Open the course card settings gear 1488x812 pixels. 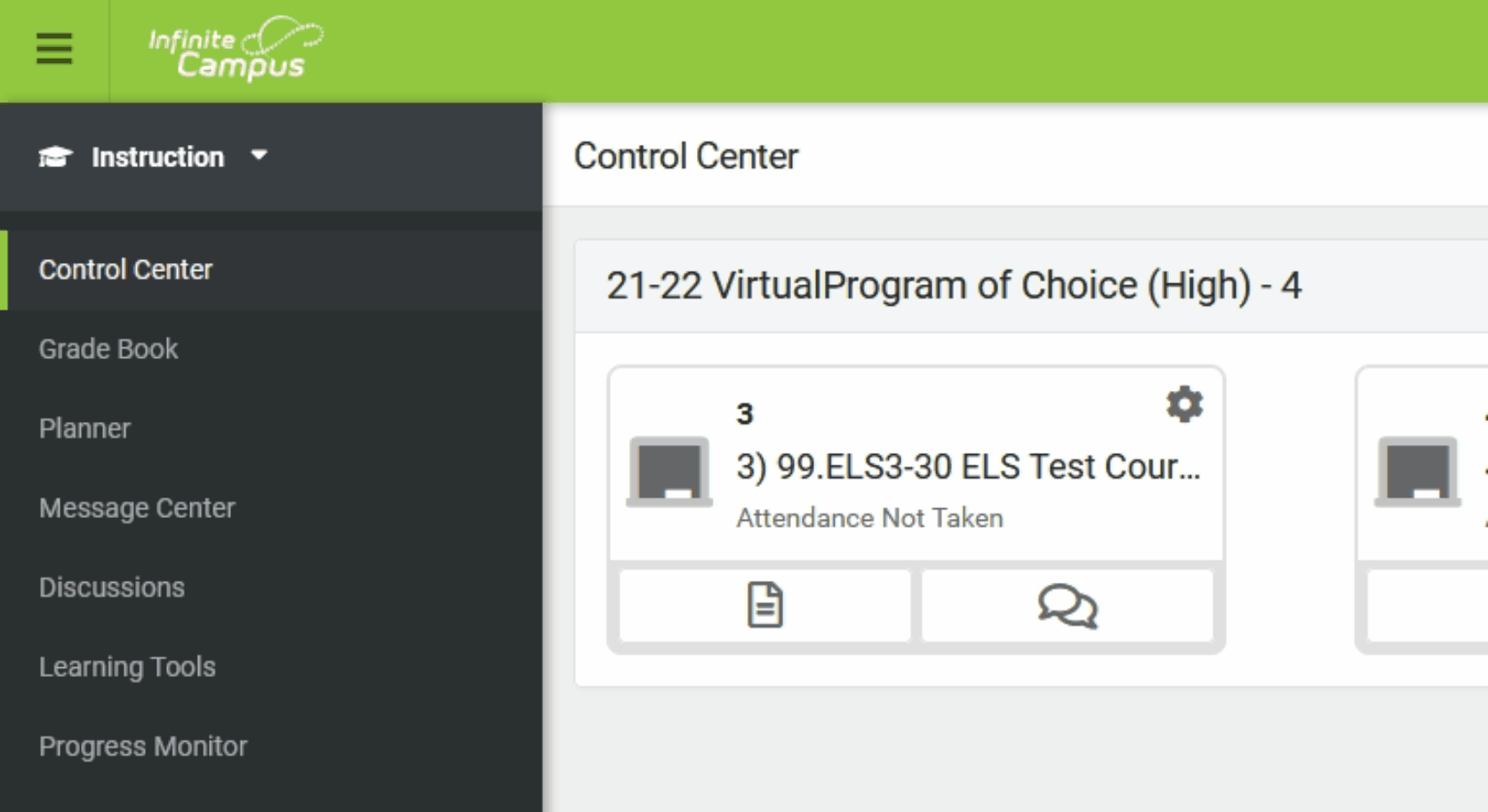(1184, 404)
